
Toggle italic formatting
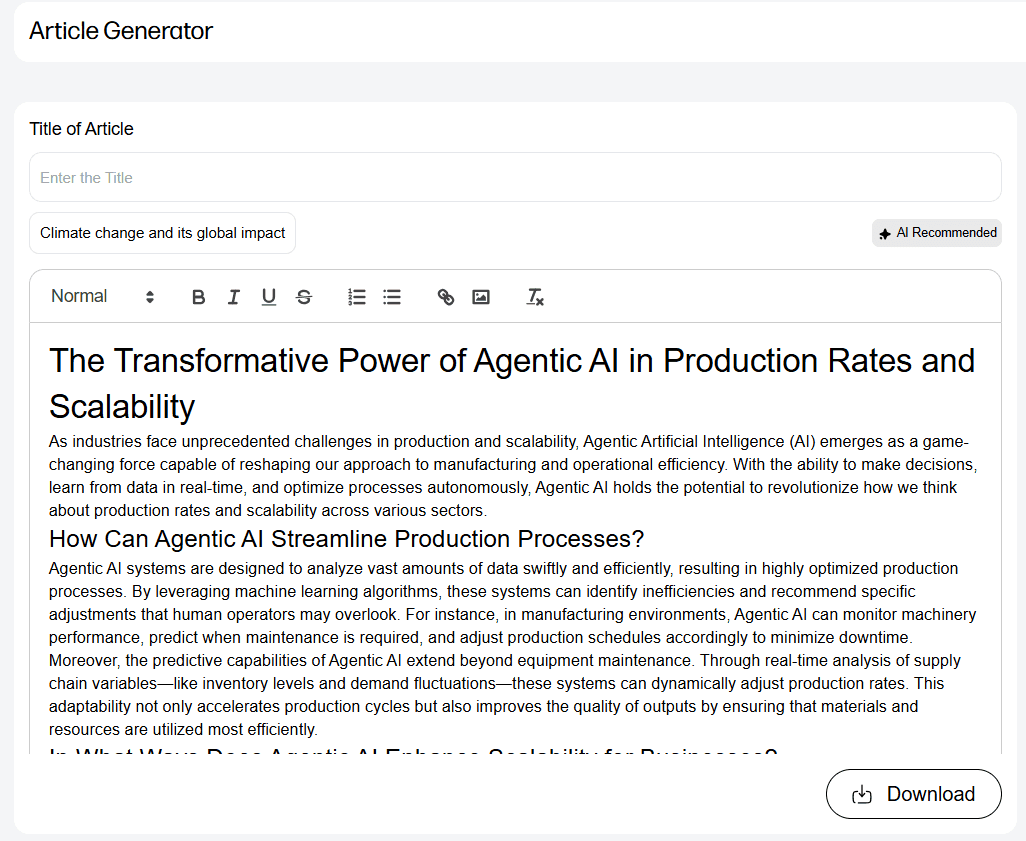point(234,297)
